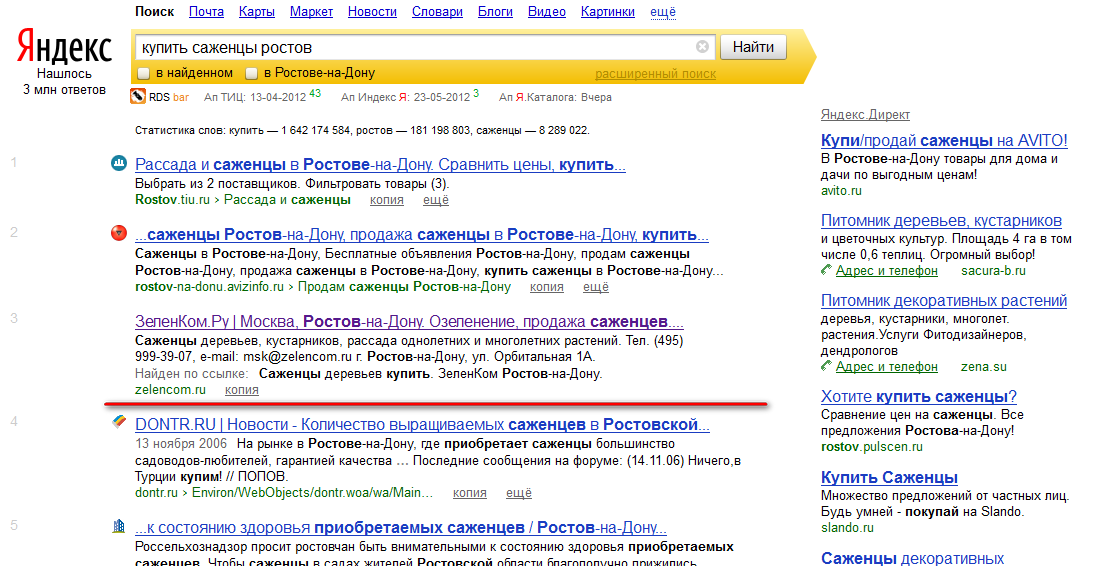
Task: Click 'Адрес и телефон' for zena.su
Action: pyautogui.click(x=886, y=367)
